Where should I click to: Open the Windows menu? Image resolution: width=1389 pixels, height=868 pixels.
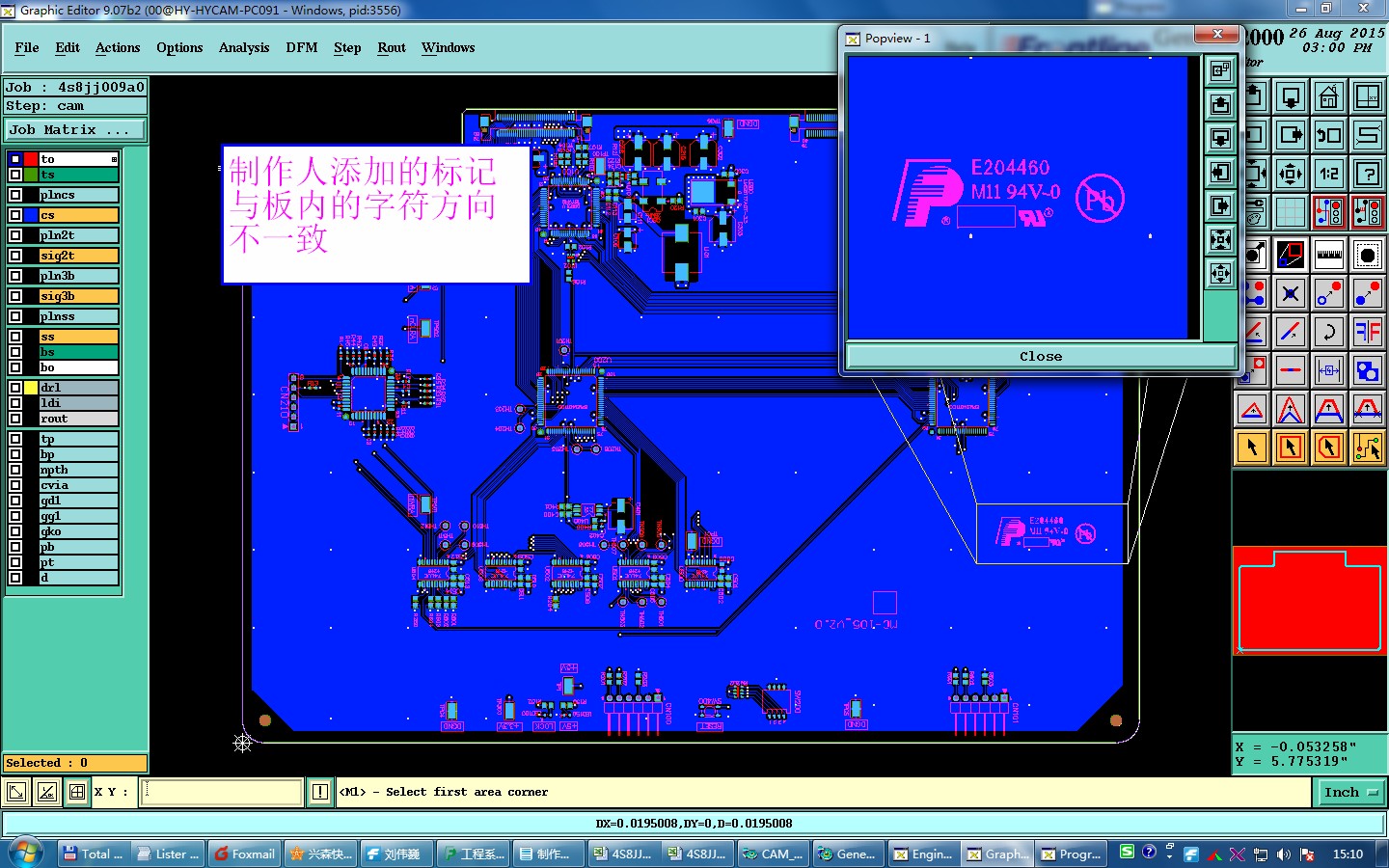pos(449,47)
